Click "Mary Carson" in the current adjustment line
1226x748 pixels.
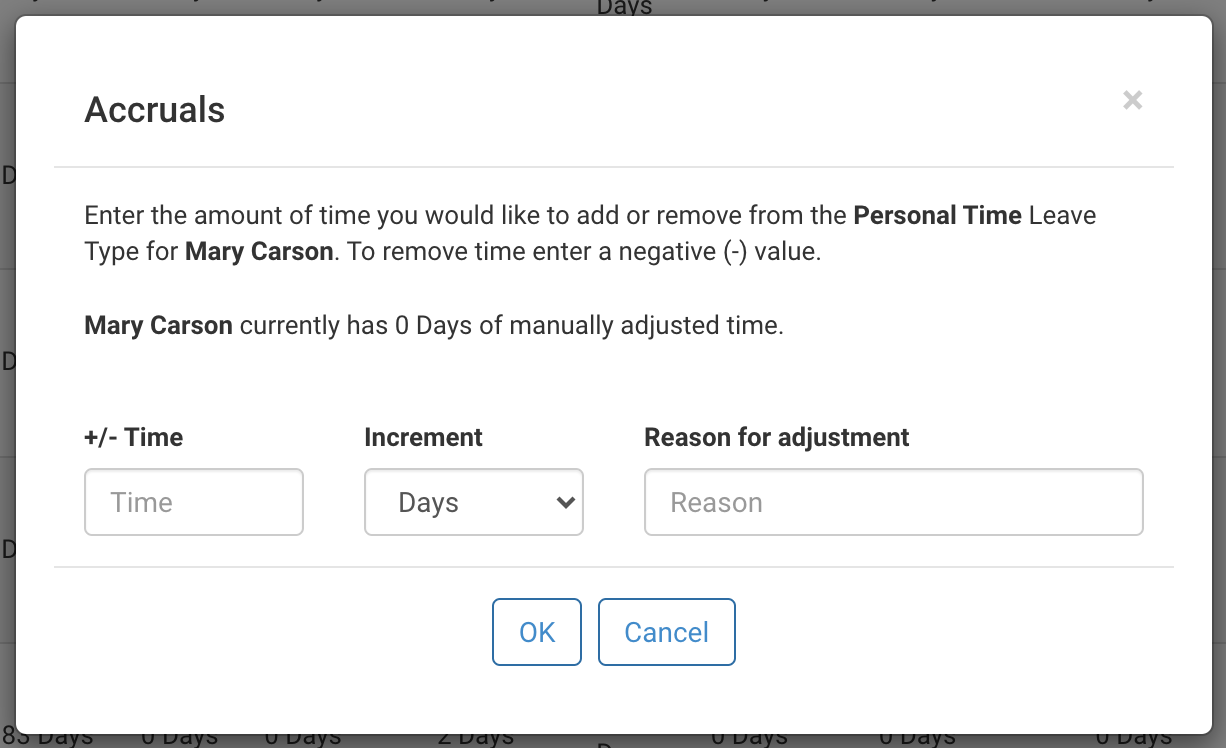[x=158, y=325]
